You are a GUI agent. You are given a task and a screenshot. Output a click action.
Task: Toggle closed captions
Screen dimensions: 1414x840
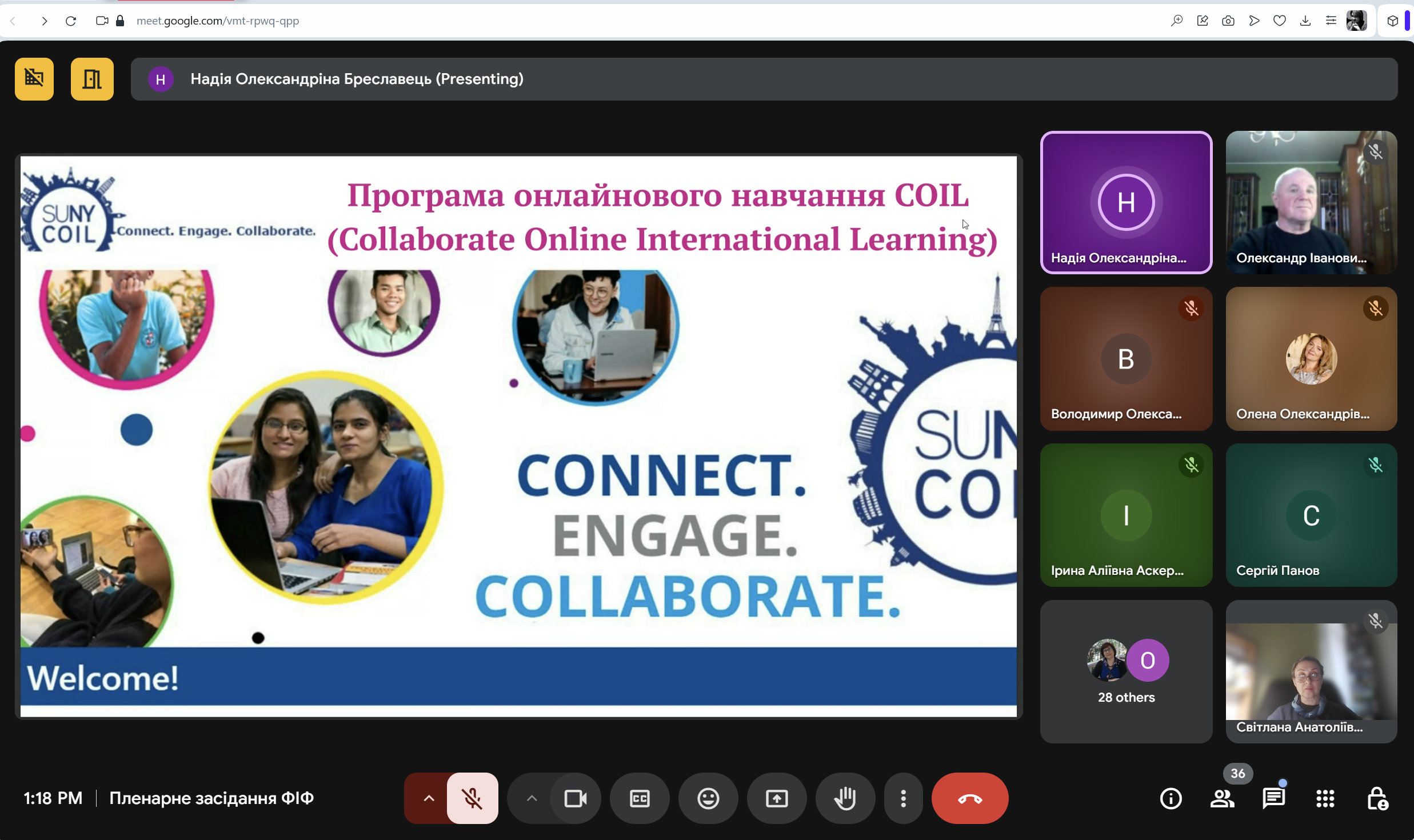(x=640, y=798)
